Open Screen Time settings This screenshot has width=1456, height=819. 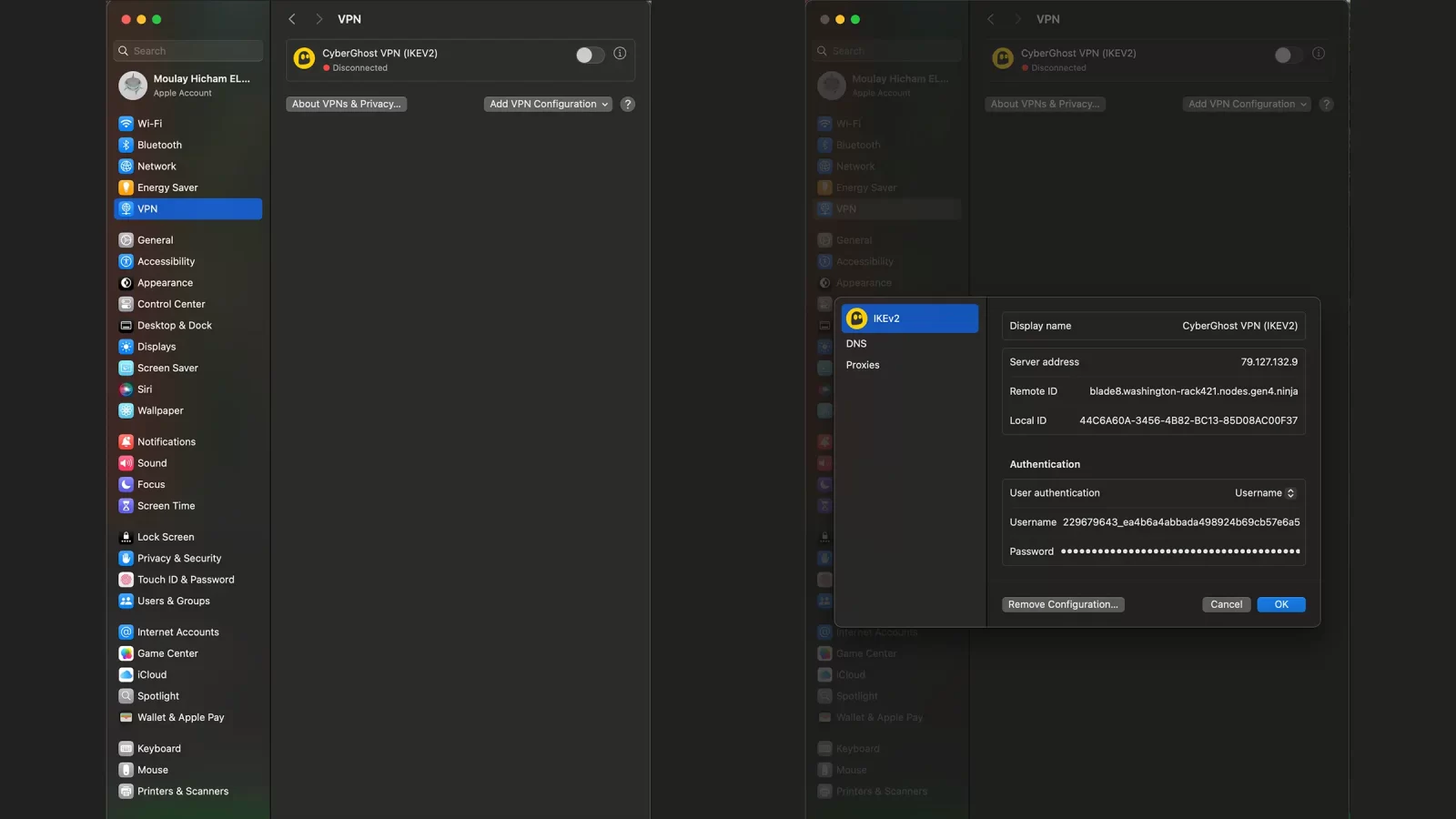[x=187, y=506]
